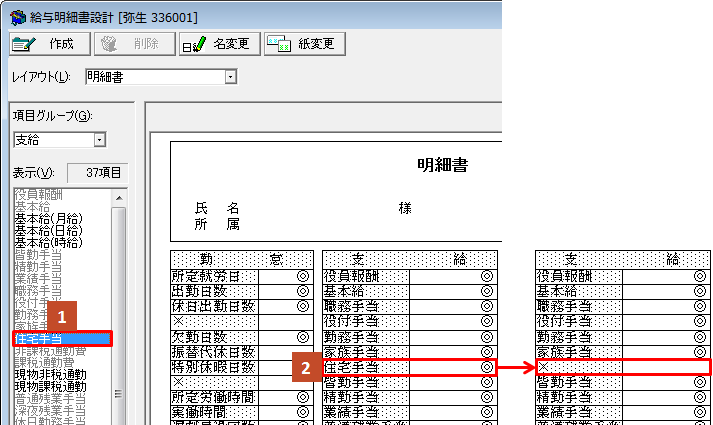Click the 削除 (delete) trash can button
Screen dimensions: 713x425
133,44
